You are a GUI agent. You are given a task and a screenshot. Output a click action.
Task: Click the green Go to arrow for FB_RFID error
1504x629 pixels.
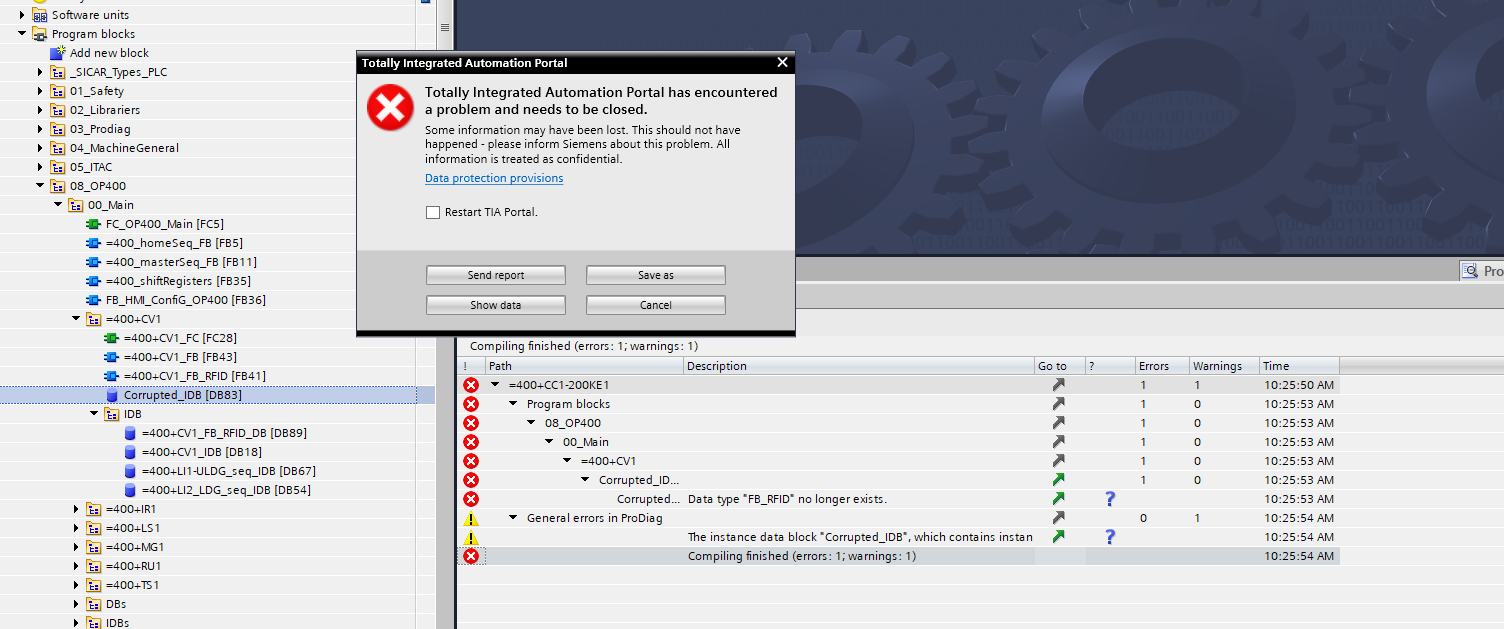[x=1059, y=499]
